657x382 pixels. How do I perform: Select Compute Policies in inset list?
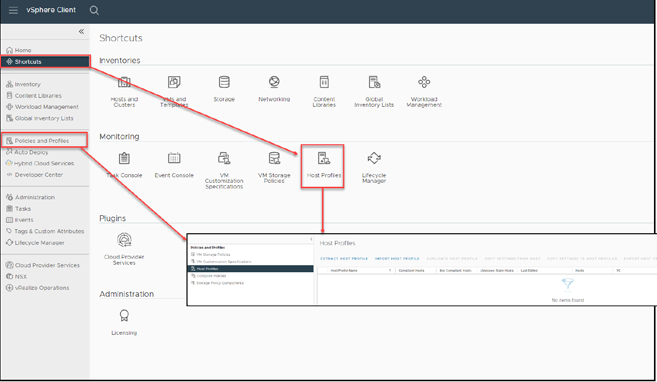208,276
